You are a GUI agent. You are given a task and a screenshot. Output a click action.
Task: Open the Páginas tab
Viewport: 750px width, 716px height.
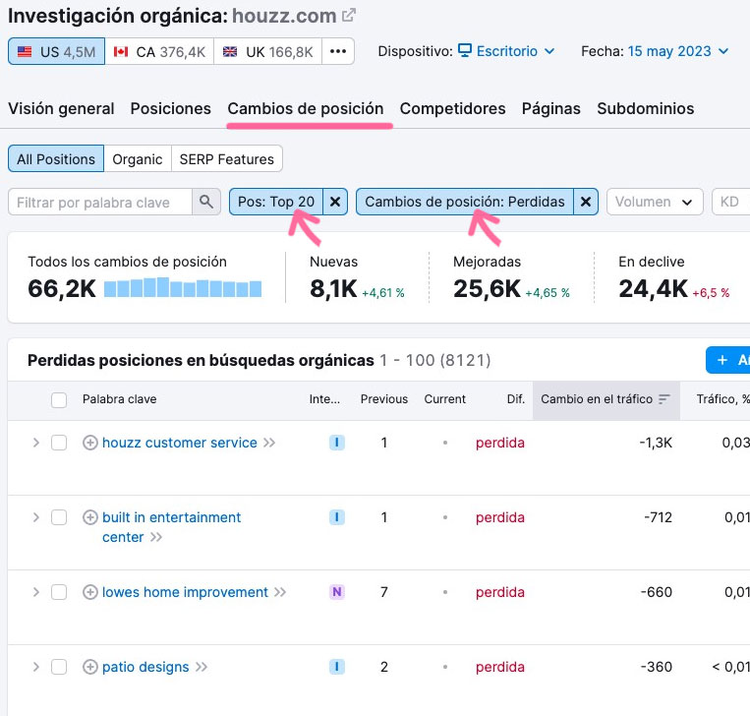(551, 109)
